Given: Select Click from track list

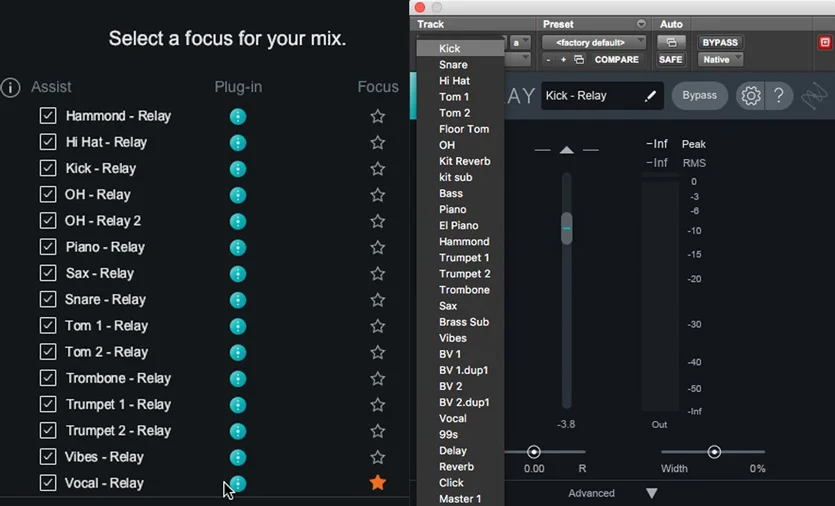Looking at the screenshot, I should (460, 483).
